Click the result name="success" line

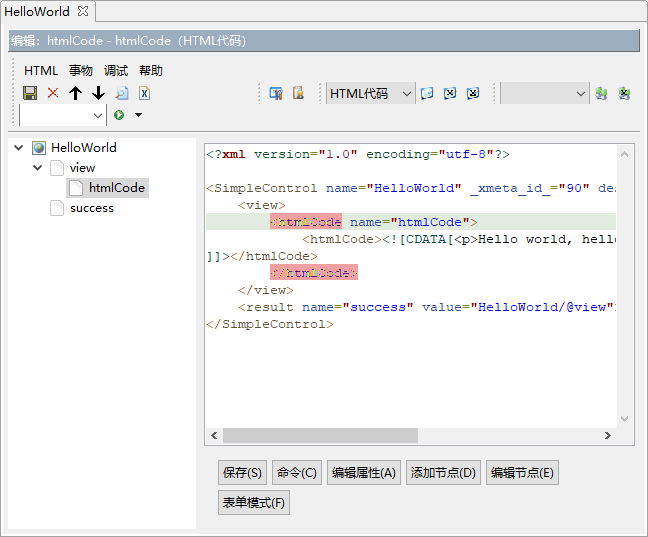point(427,307)
